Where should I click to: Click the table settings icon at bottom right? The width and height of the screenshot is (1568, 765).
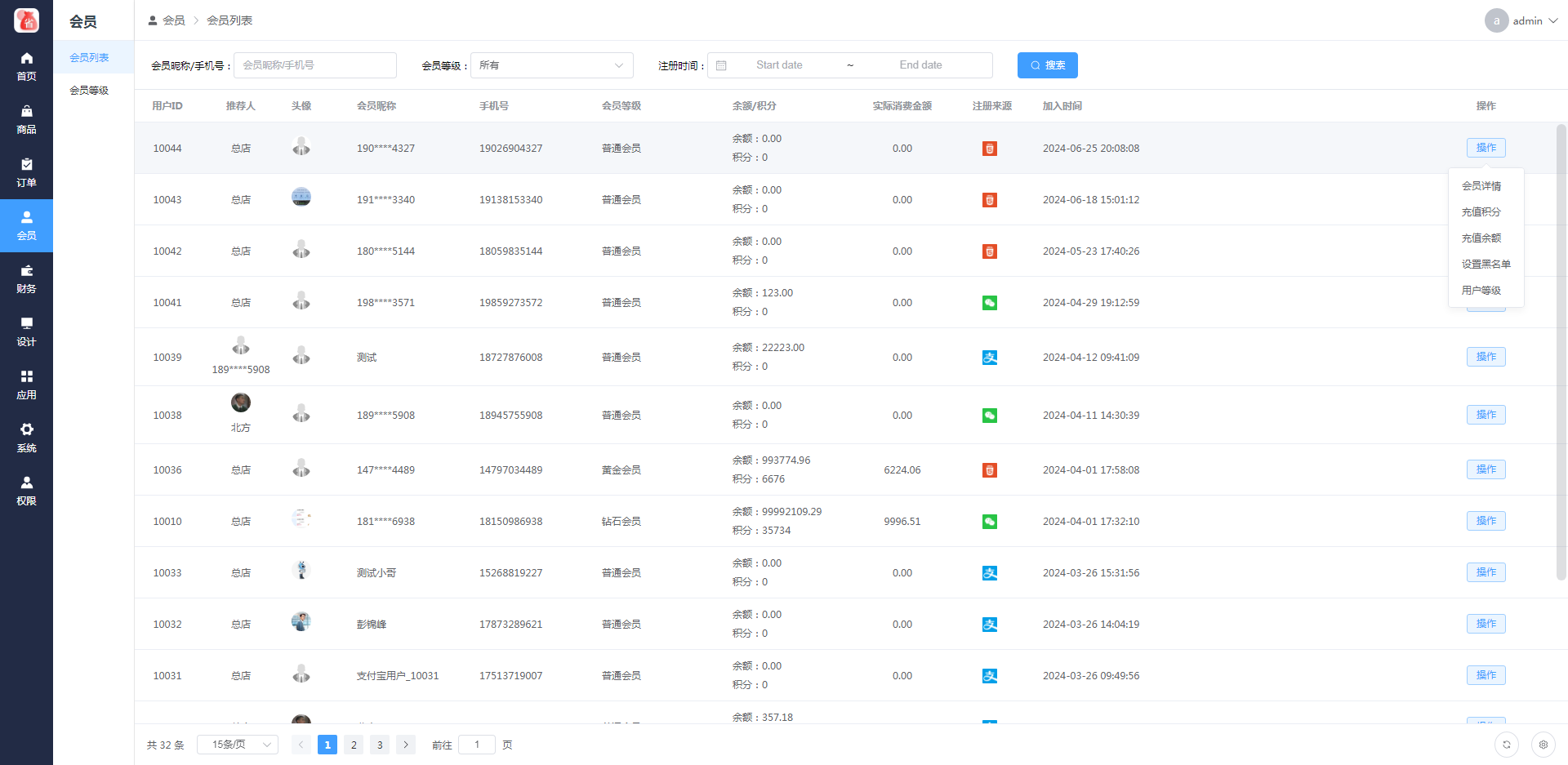tap(1543, 745)
